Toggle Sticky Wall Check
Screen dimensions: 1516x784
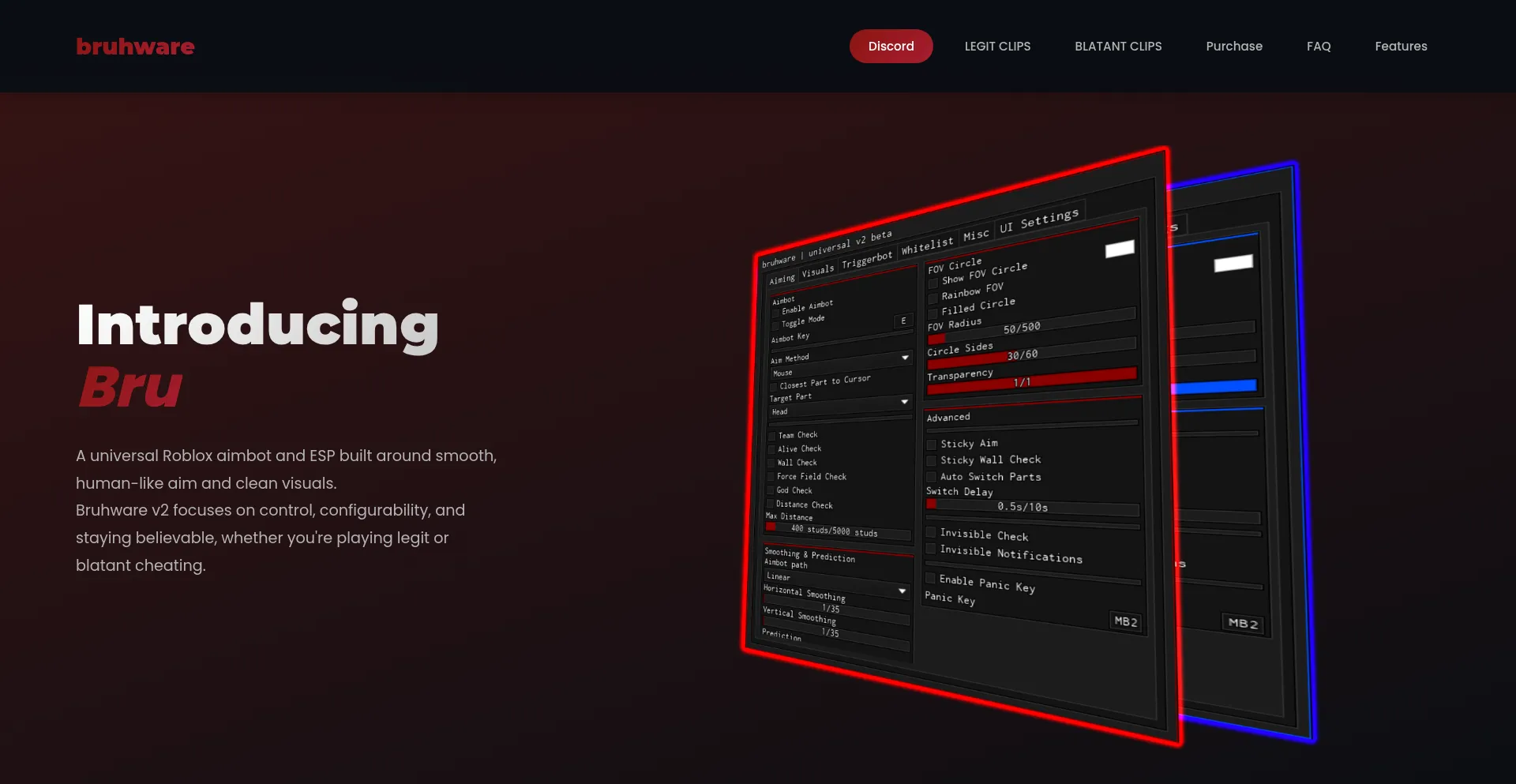point(932,460)
